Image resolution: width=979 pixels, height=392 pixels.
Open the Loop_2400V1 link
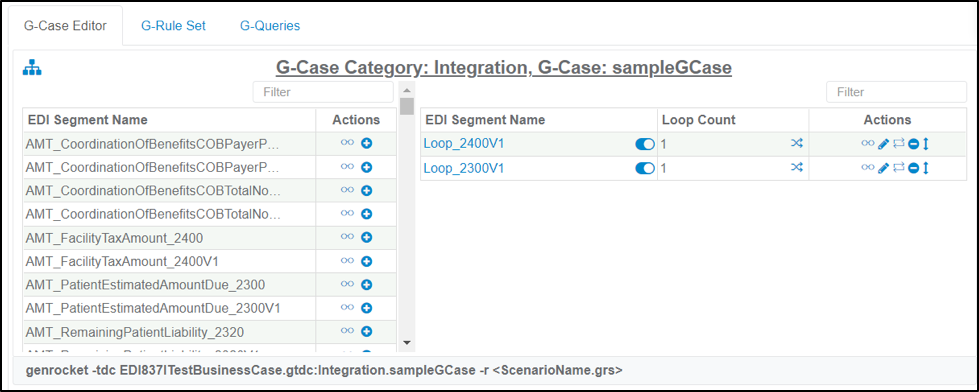coord(464,144)
